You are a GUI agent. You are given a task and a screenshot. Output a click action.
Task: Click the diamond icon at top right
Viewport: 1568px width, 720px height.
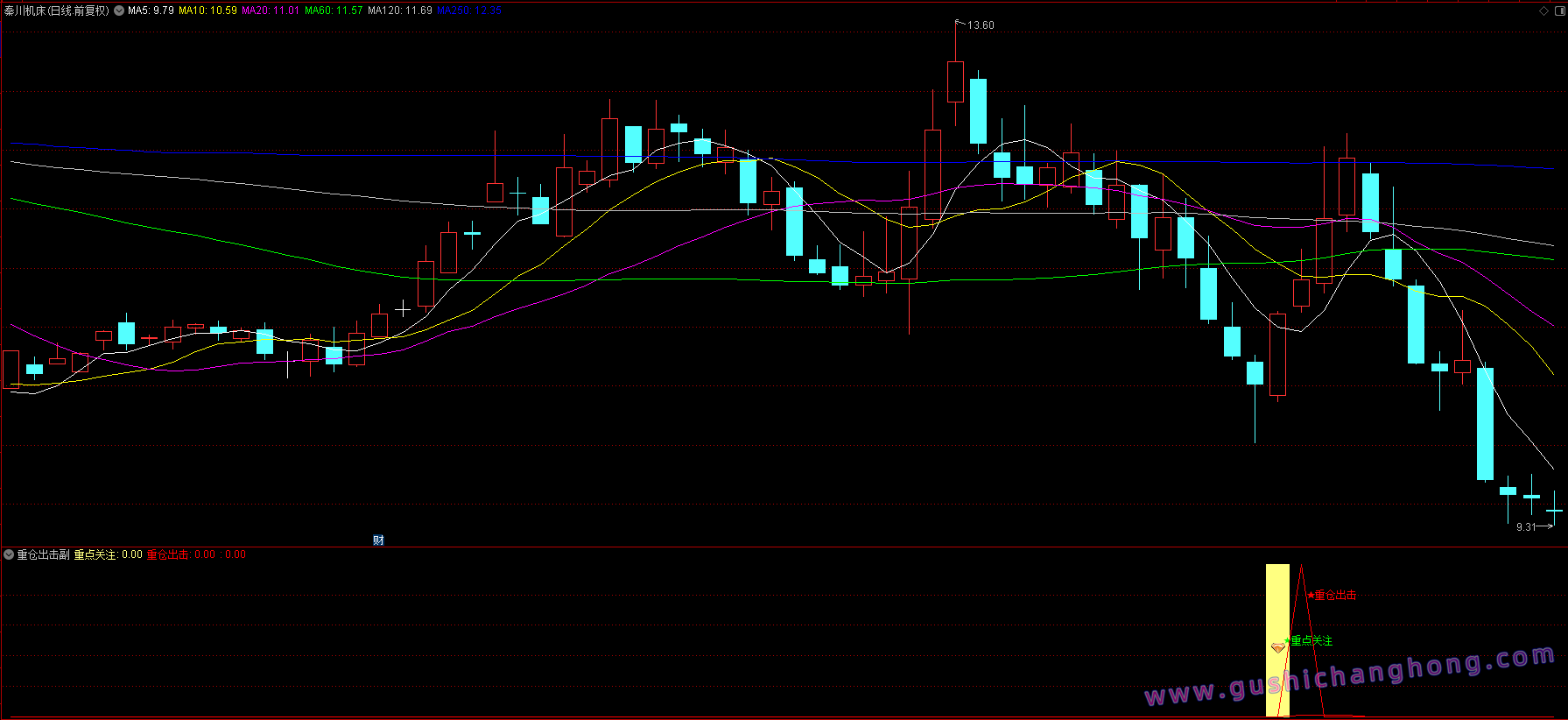click(x=1543, y=11)
